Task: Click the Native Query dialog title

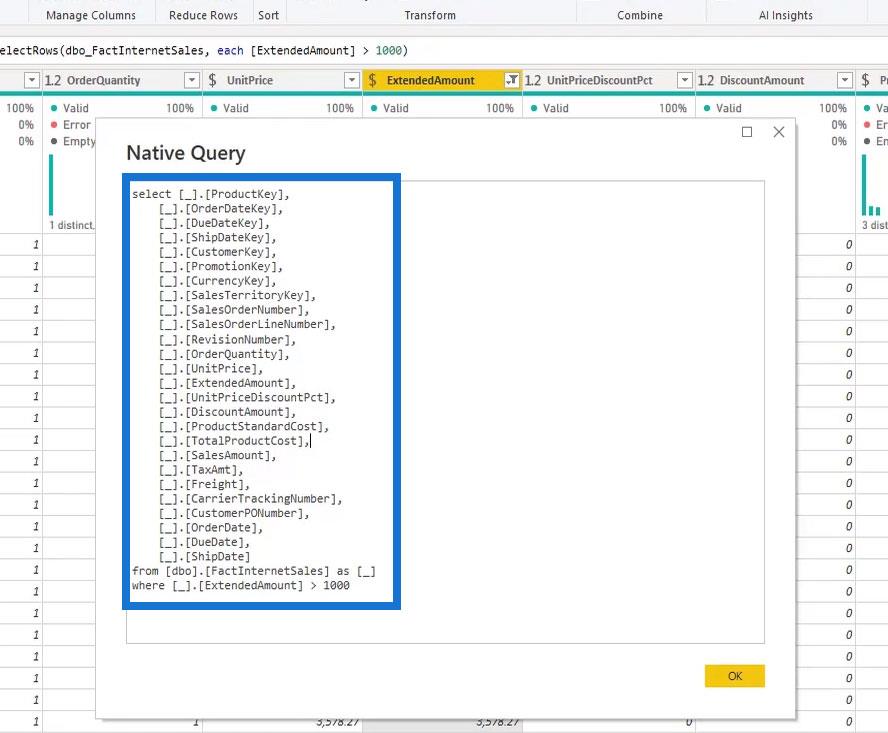Action: [x=186, y=153]
